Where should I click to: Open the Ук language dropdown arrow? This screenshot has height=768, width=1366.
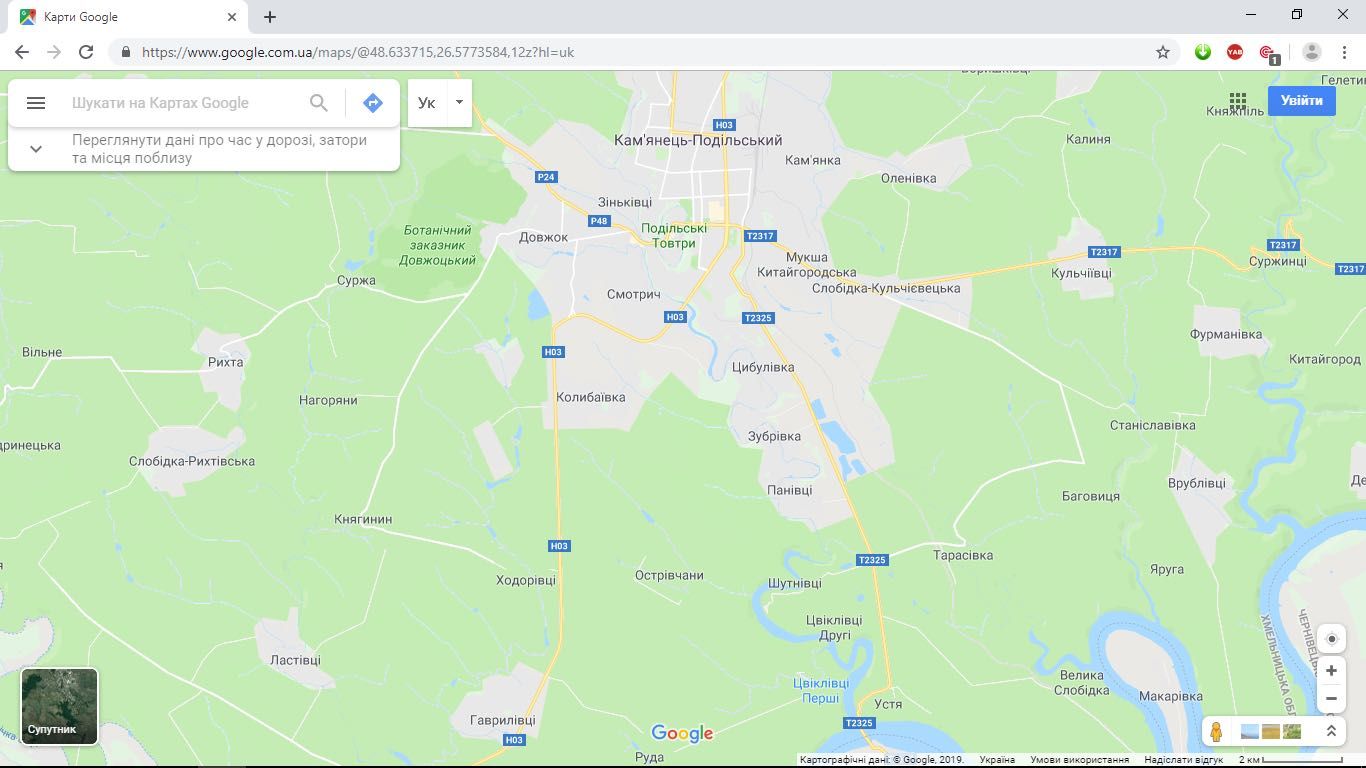(459, 103)
